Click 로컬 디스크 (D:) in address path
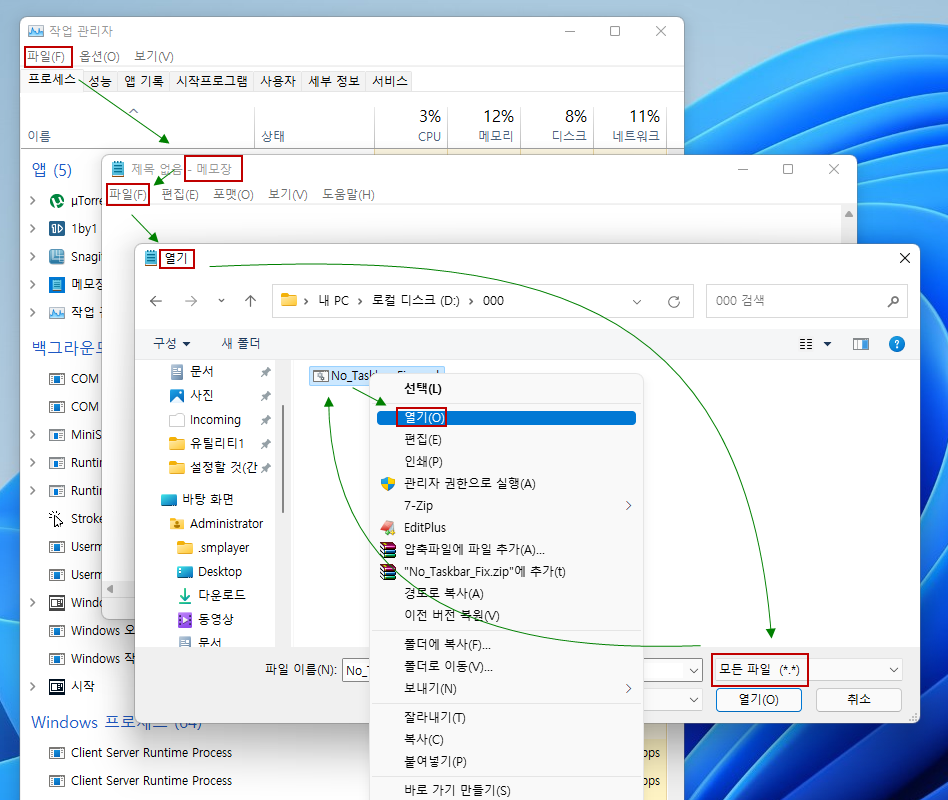The width and height of the screenshot is (948, 800). (x=415, y=301)
